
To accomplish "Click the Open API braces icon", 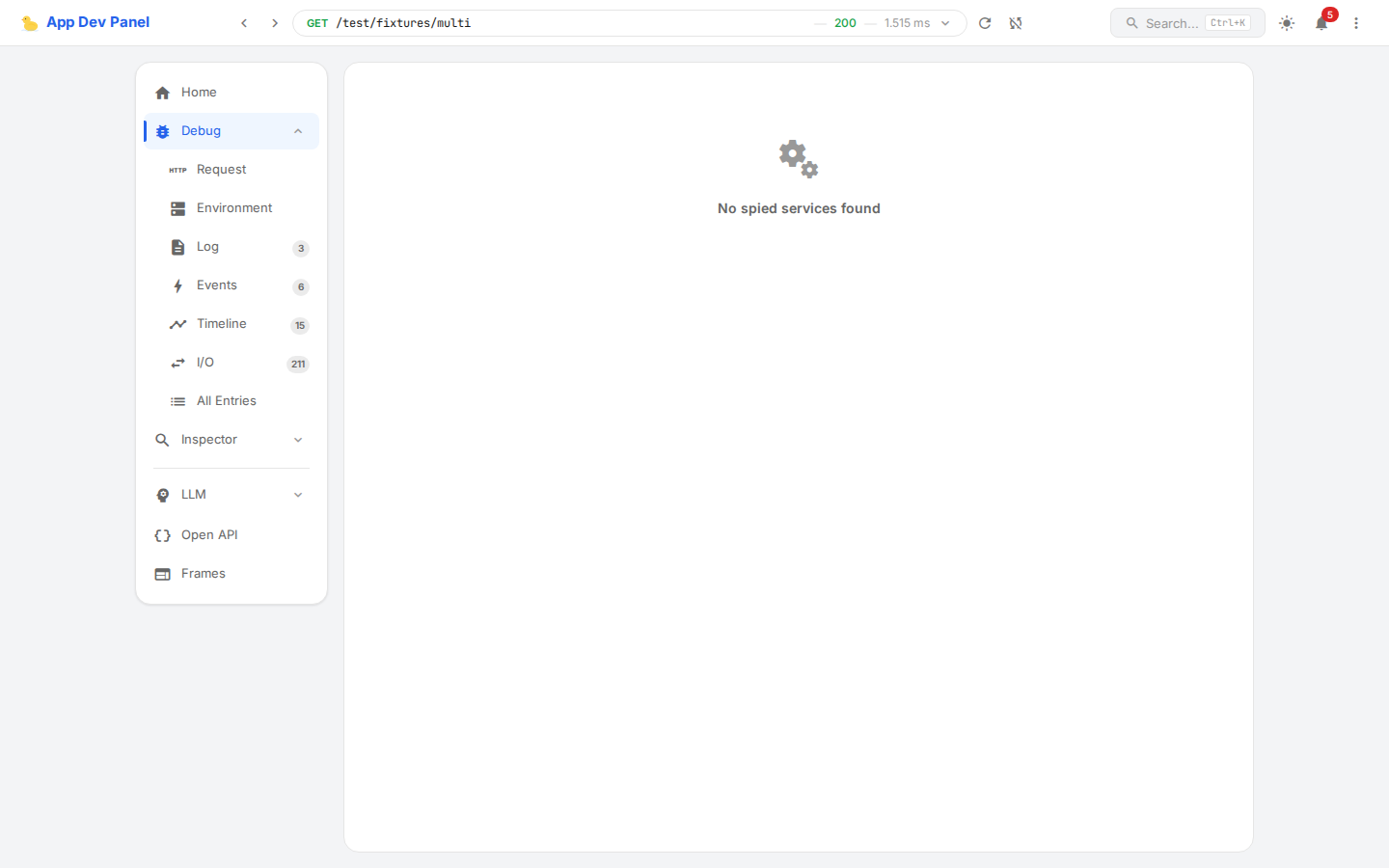I will click(162, 535).
